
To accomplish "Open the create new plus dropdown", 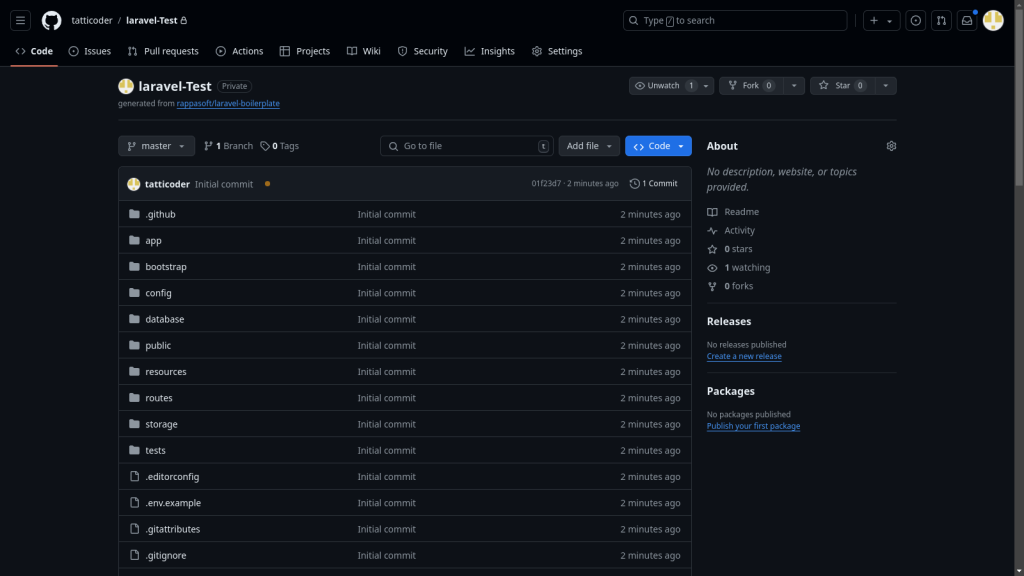I will coord(881,21).
